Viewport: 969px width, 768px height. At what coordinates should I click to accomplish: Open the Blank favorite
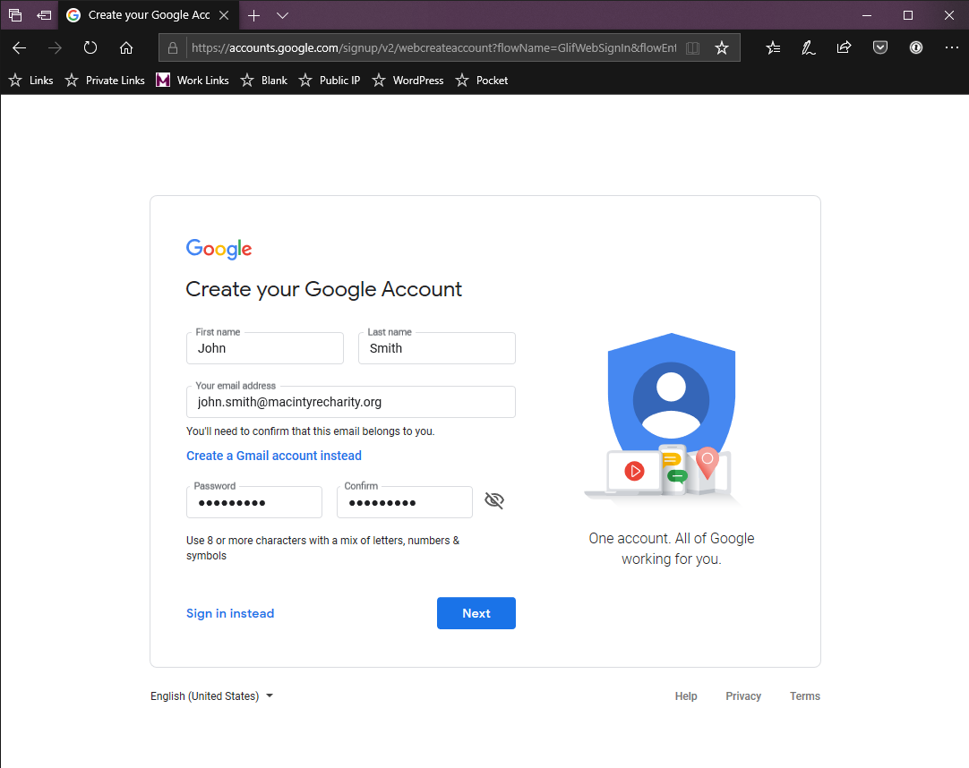pyautogui.click(x=264, y=80)
